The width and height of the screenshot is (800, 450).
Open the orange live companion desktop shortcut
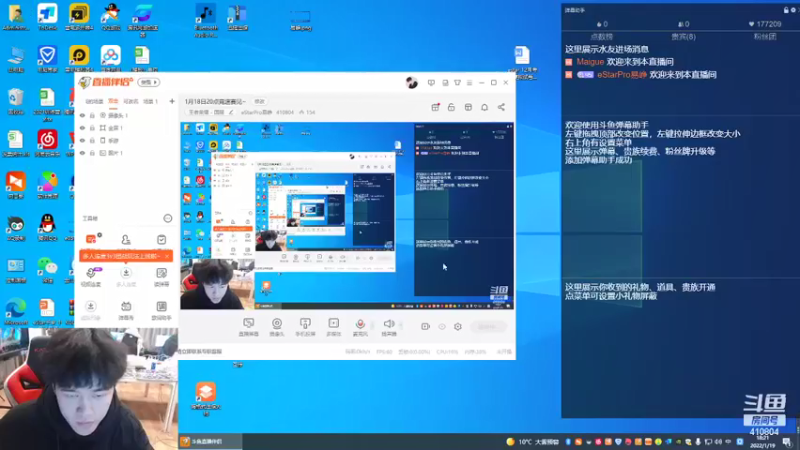(x=206, y=398)
